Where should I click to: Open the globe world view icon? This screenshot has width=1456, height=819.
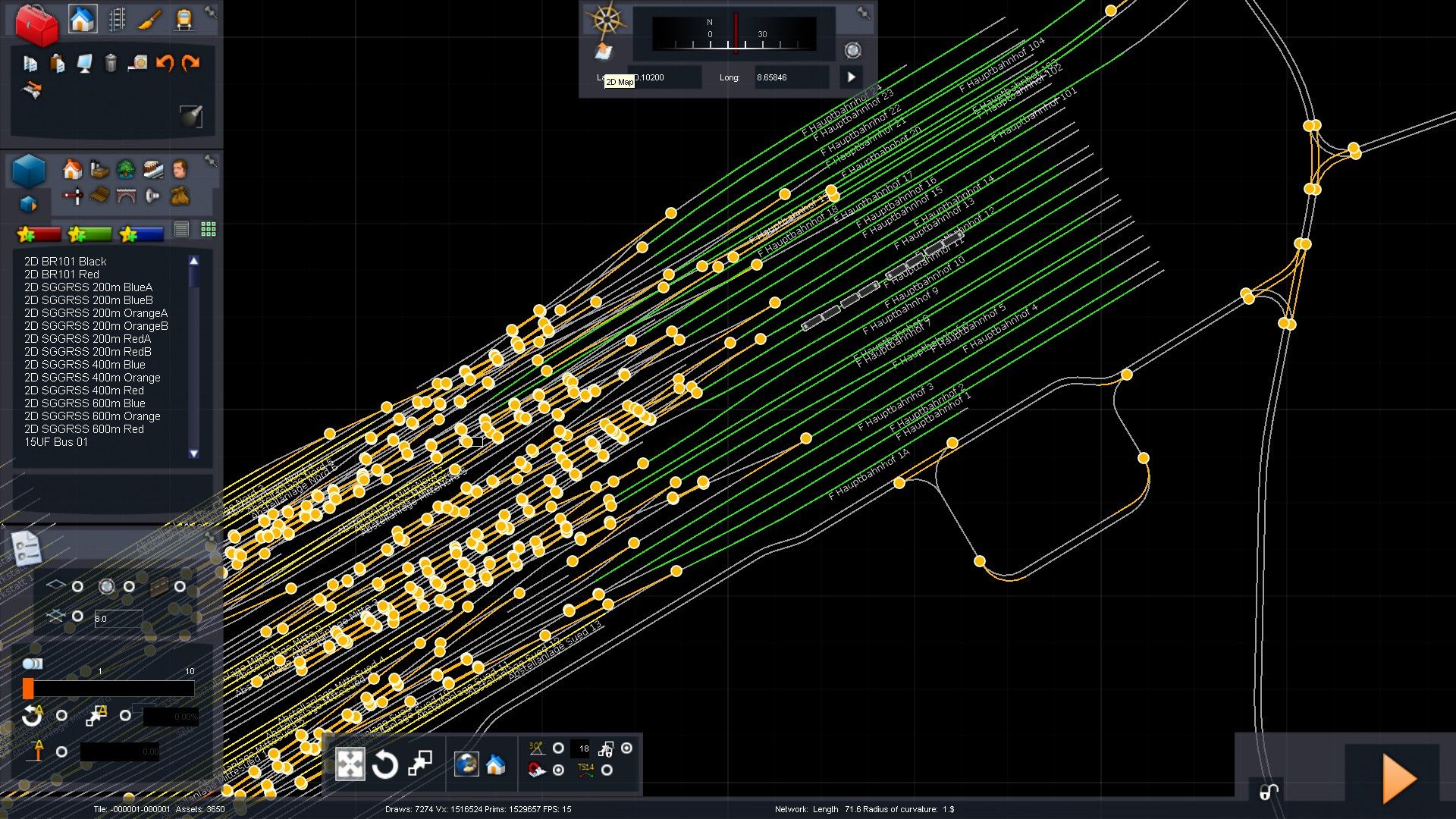[466, 764]
